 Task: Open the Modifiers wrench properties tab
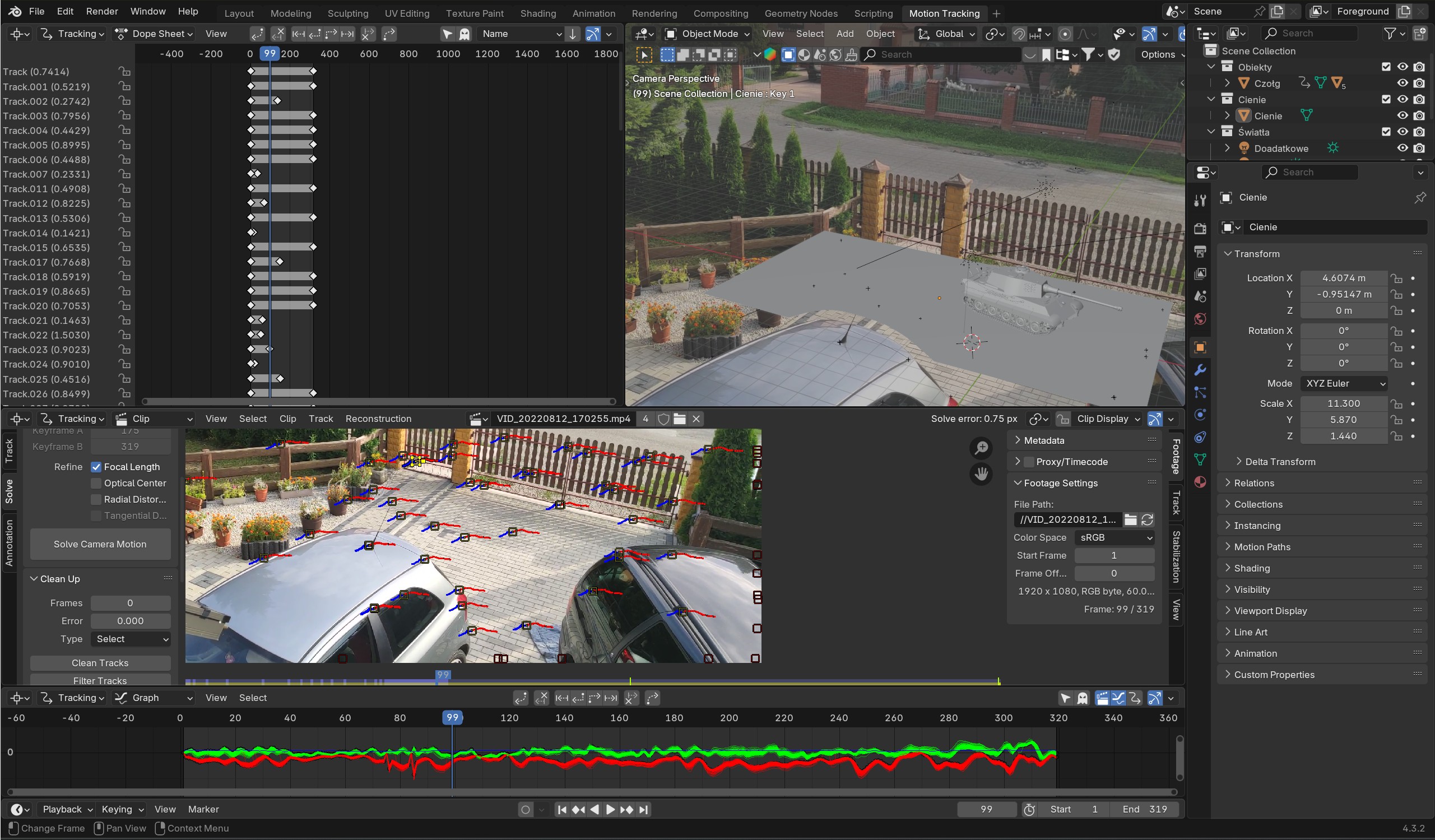pos(1200,370)
